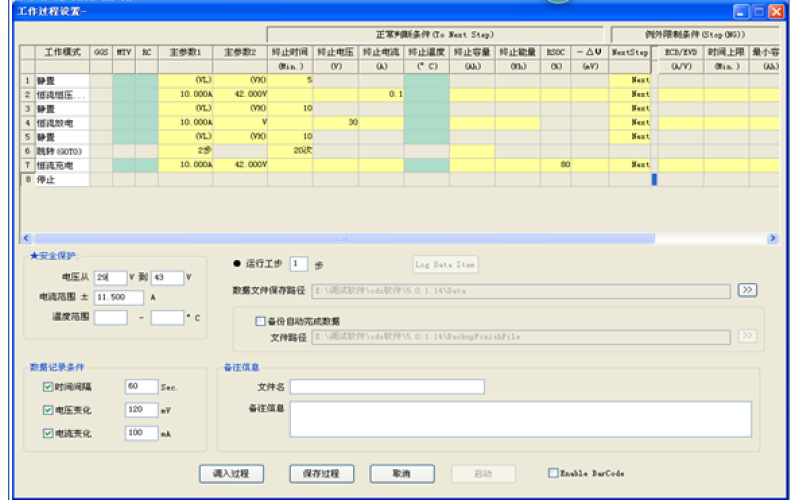This screenshot has height=500, width=800.
Task: Click the 数据文件保存路径 path field
Action: (521, 291)
